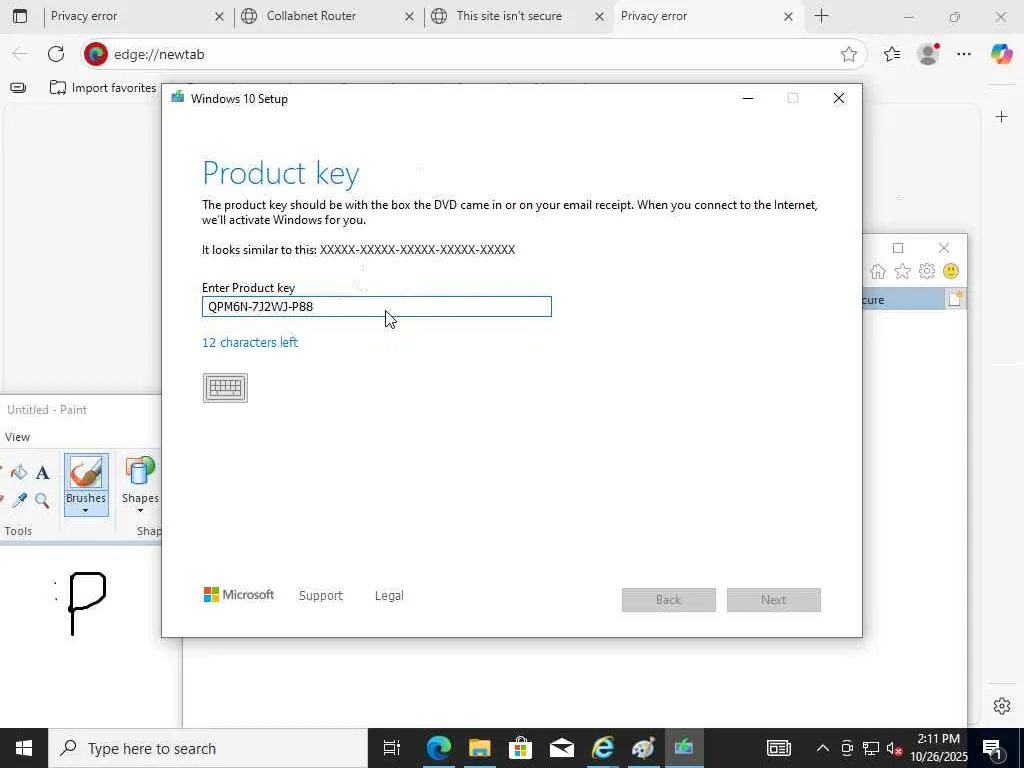
Task: Click the Microsoft logo in Setup
Action: (x=238, y=595)
